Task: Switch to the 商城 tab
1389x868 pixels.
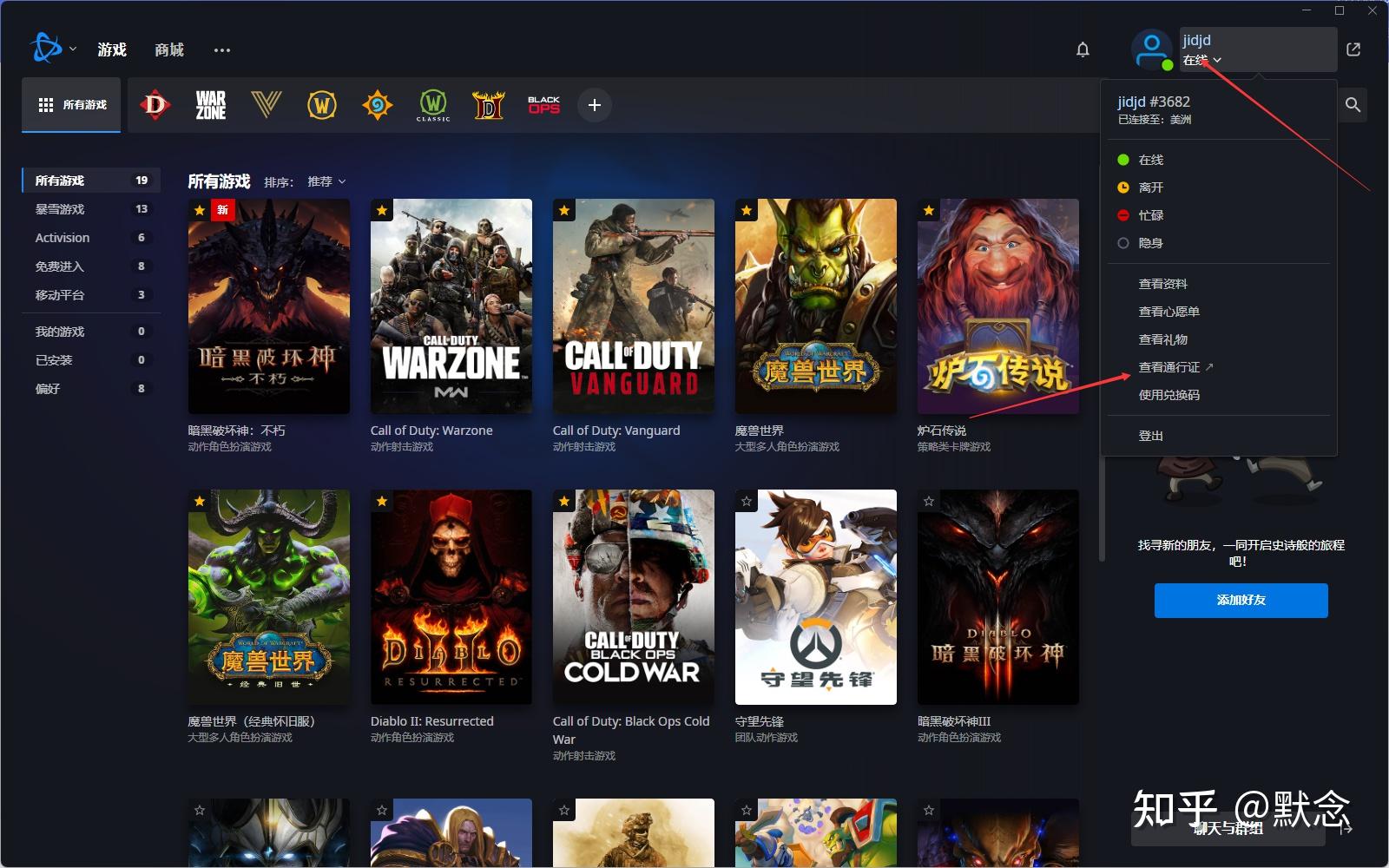Action: [169, 49]
